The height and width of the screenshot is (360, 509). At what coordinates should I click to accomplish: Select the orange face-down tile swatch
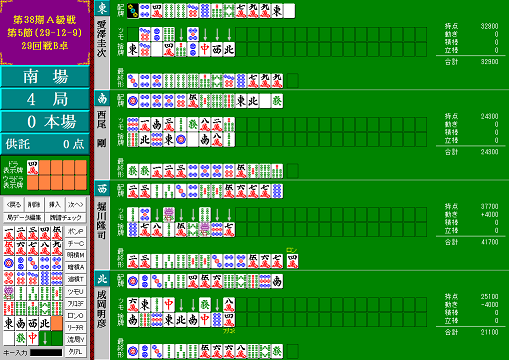tap(57, 323)
